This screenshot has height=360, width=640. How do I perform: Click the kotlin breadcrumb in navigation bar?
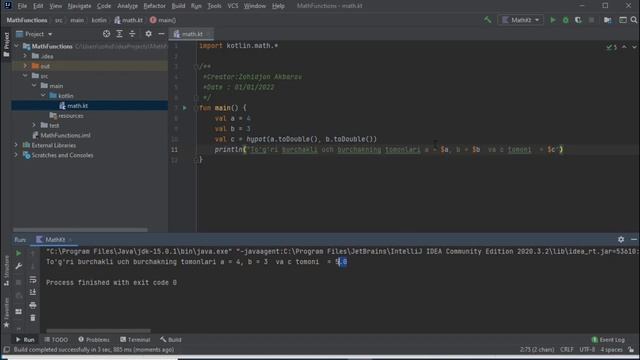coord(99,20)
